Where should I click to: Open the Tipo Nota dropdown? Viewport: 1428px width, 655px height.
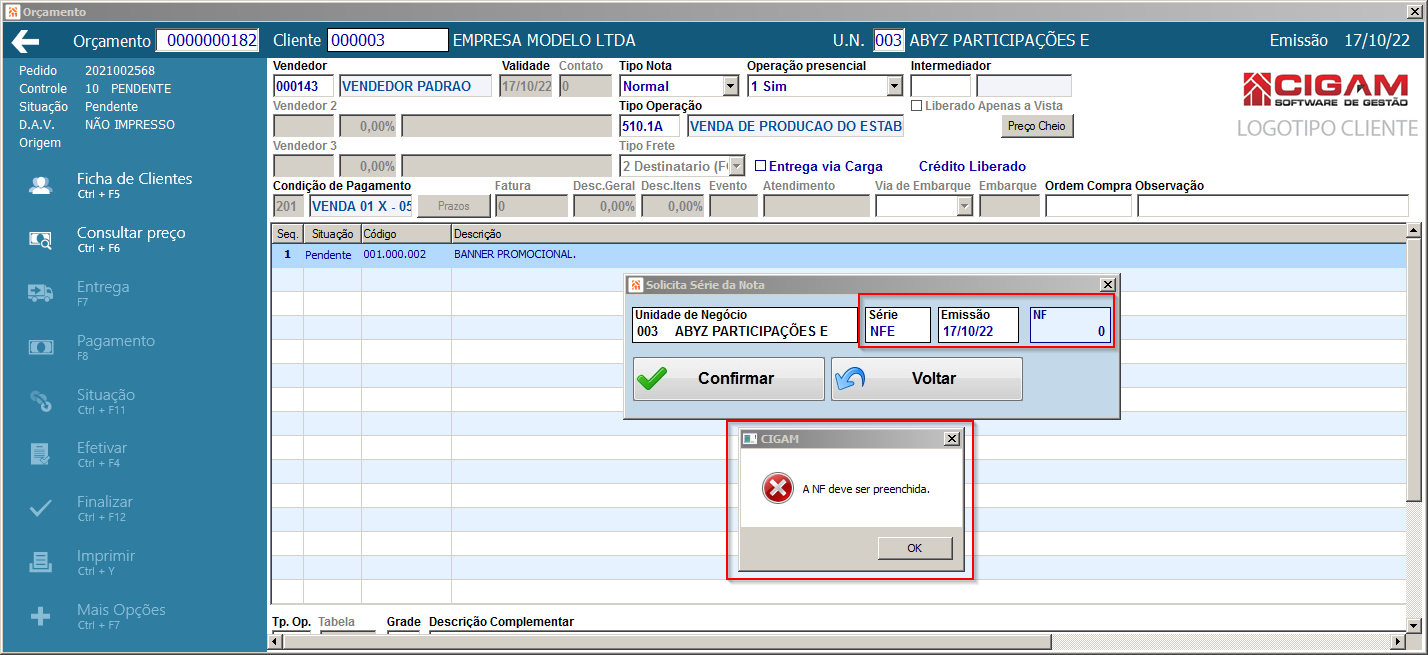click(x=730, y=86)
